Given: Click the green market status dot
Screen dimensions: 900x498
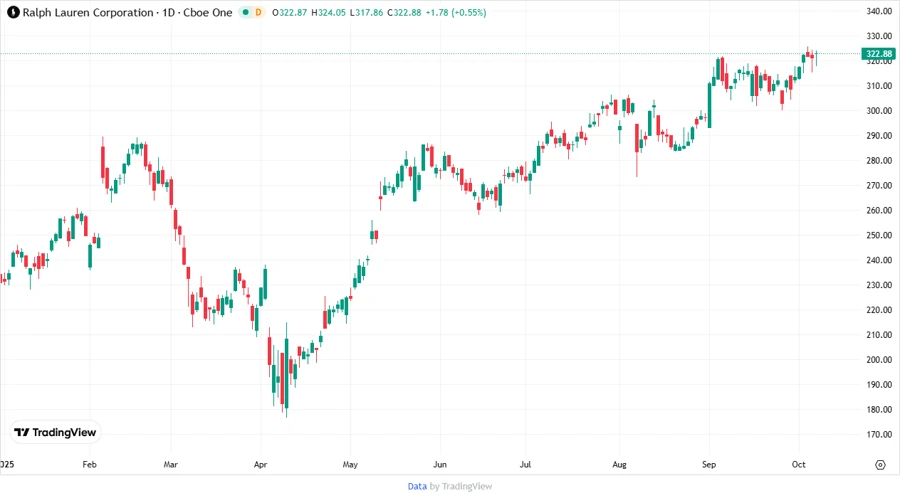Looking at the screenshot, I should point(245,12).
